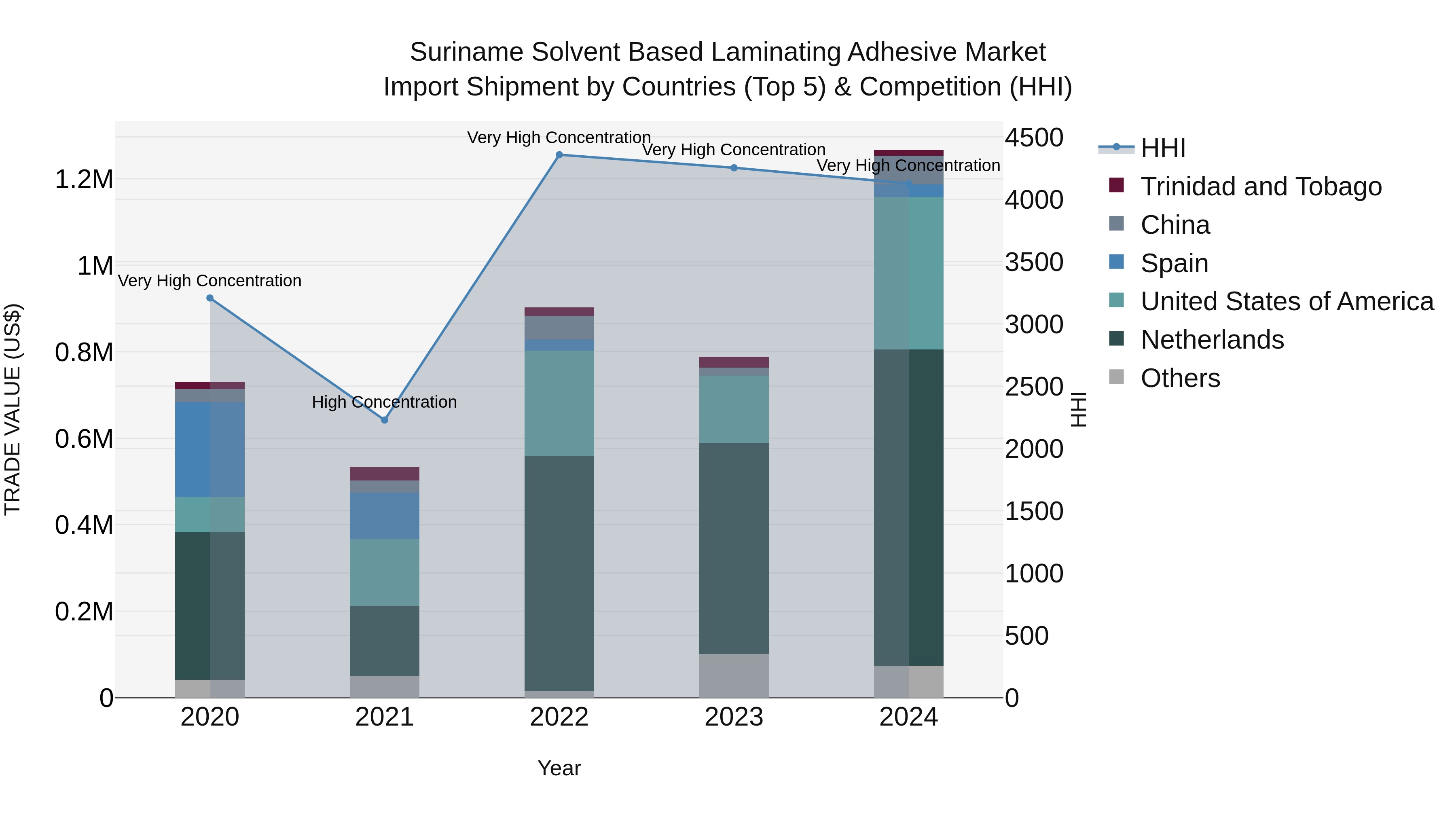Toggle the Others legend item
The image size is (1456, 819).
(x=1164, y=378)
